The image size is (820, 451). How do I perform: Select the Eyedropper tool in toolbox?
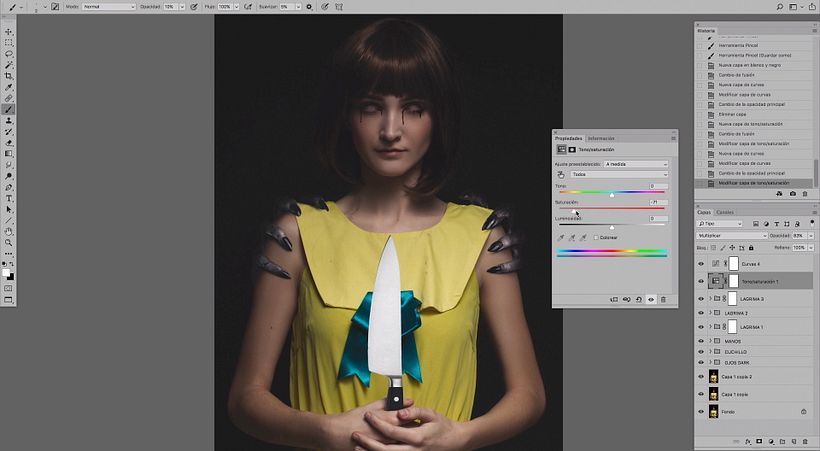(8, 87)
